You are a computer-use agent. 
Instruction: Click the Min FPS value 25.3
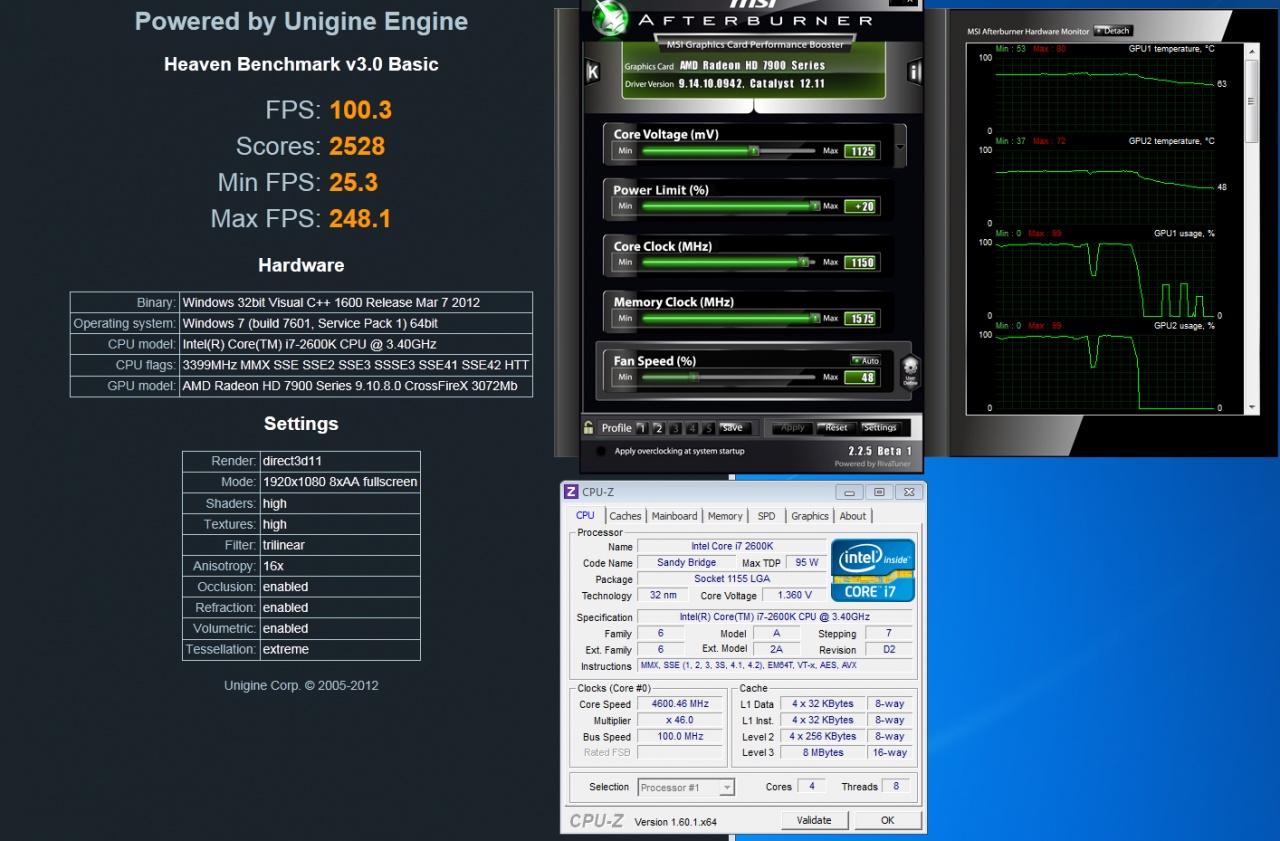(353, 182)
